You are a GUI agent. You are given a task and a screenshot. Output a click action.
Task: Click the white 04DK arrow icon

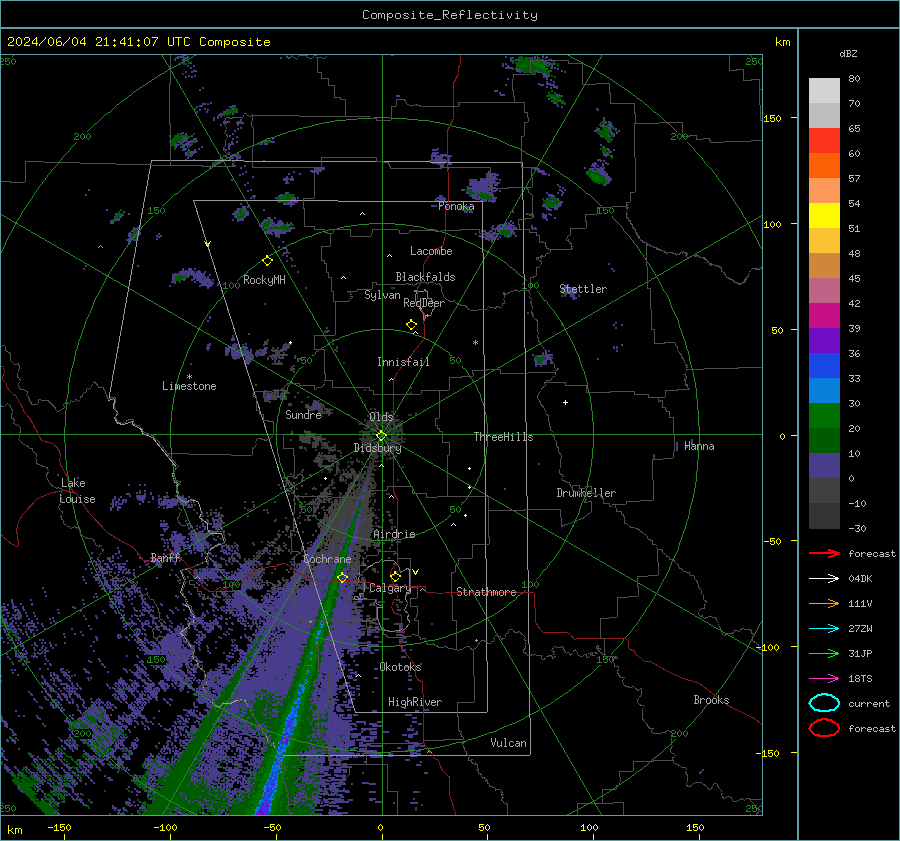tap(824, 578)
